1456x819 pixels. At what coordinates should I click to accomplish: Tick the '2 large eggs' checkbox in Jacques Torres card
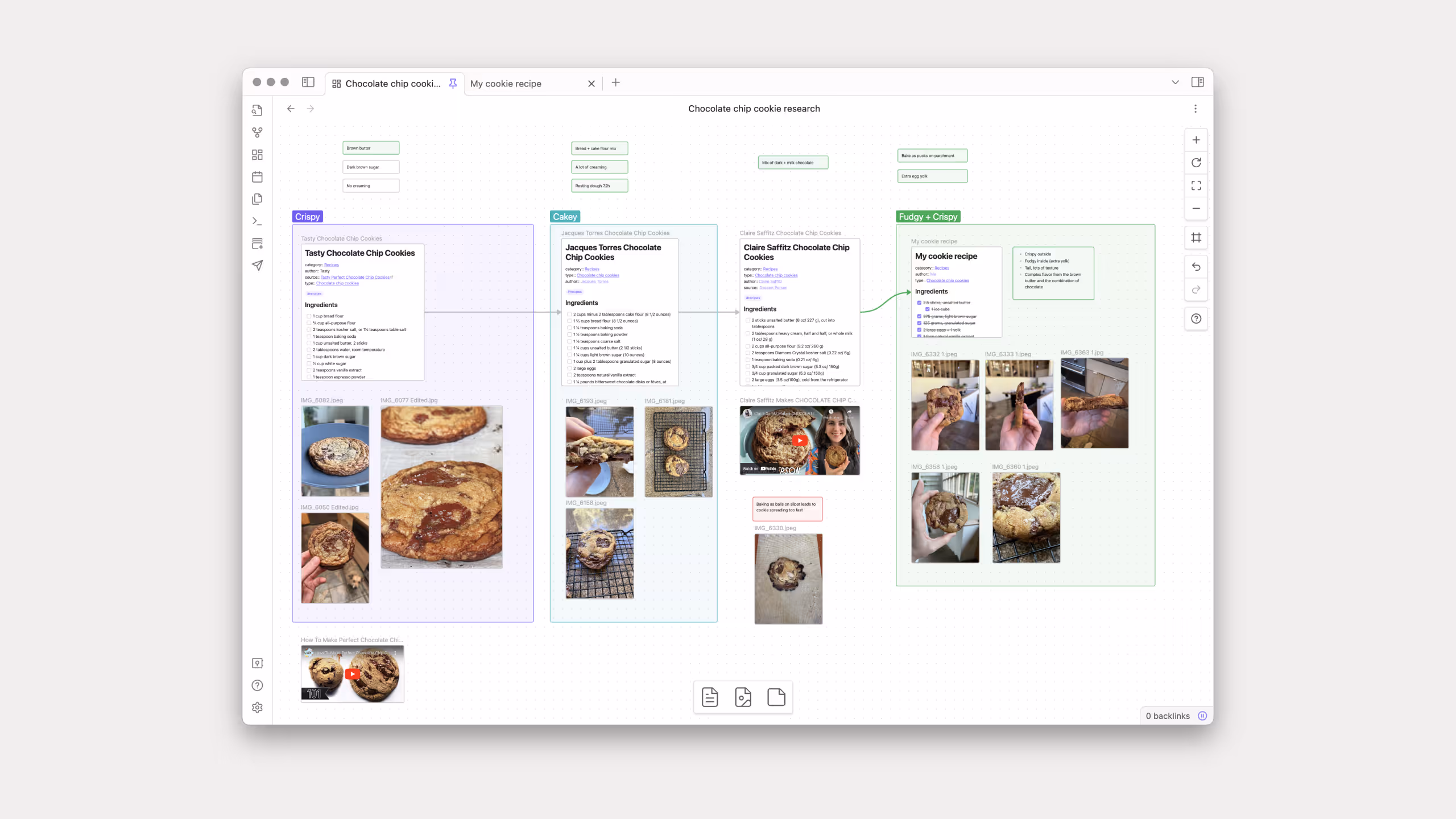(x=569, y=369)
